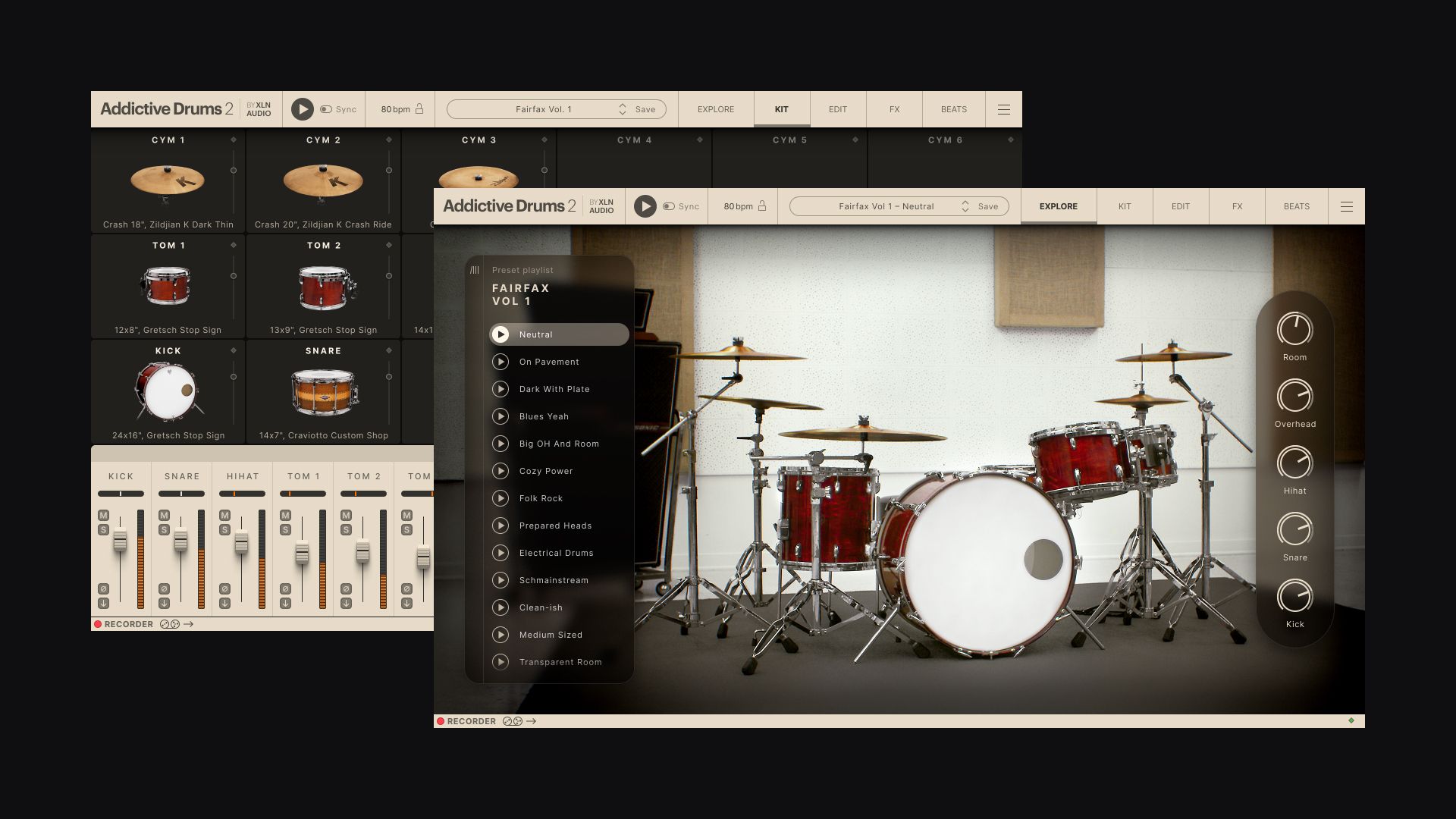Toggle Sync switch in the back Kit window
Screen dimensions: 1456x819
(325, 109)
